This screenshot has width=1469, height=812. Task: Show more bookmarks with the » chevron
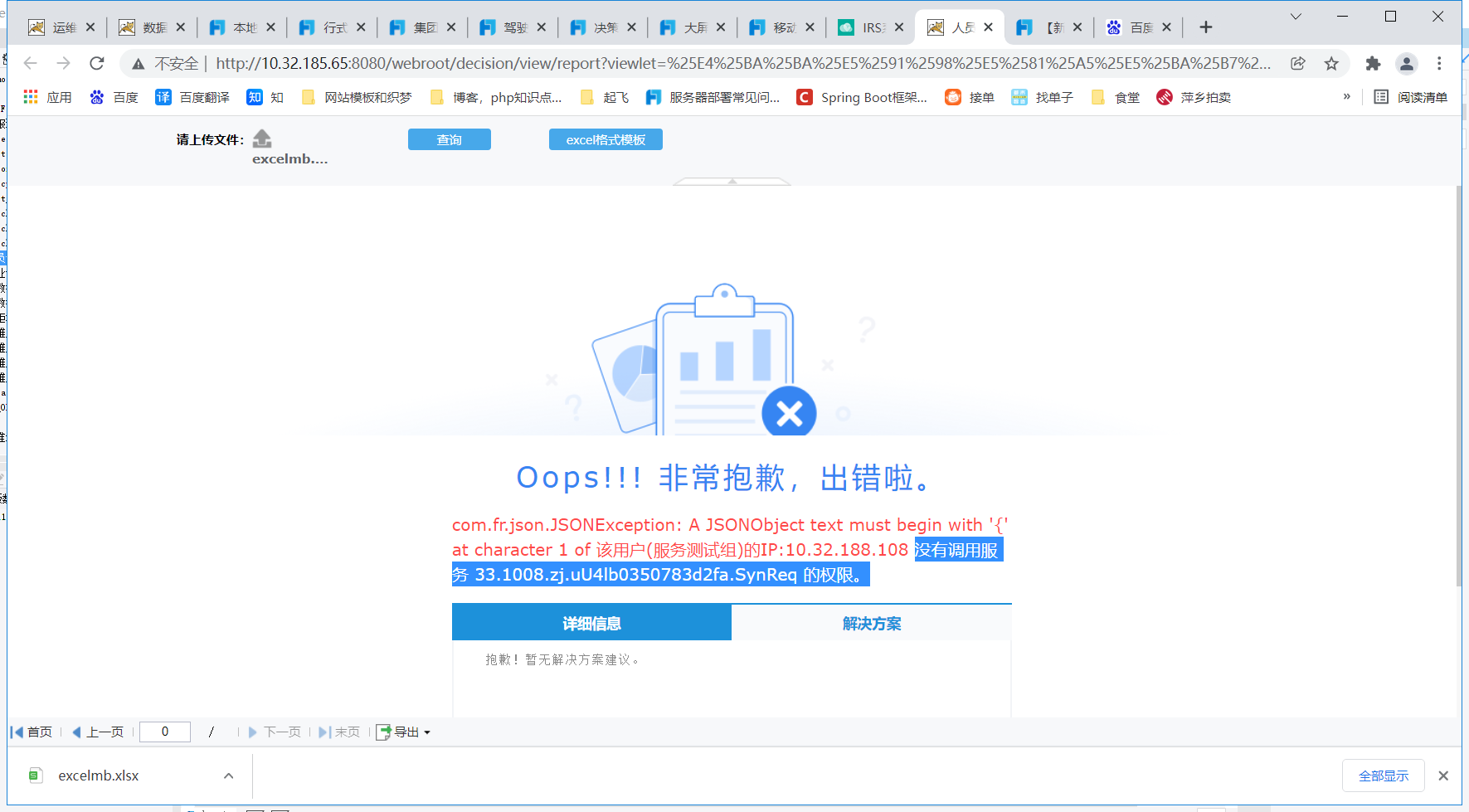[1346, 97]
